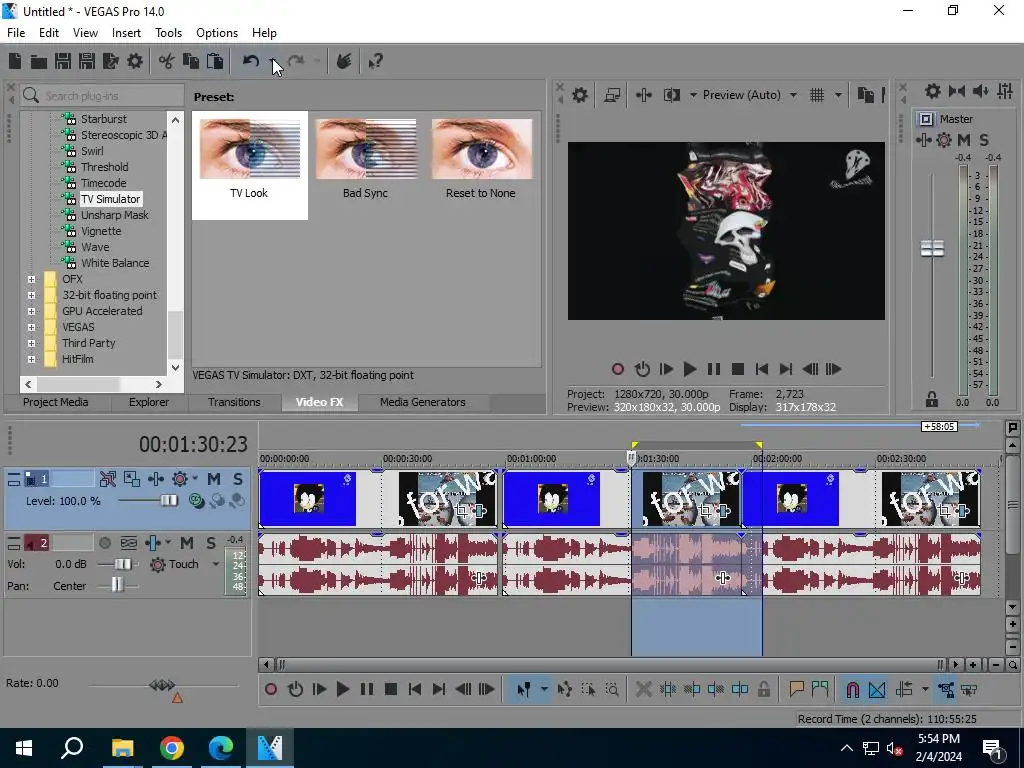
Task: Click the Copy icon in toolbar
Action: pyautogui.click(x=191, y=61)
